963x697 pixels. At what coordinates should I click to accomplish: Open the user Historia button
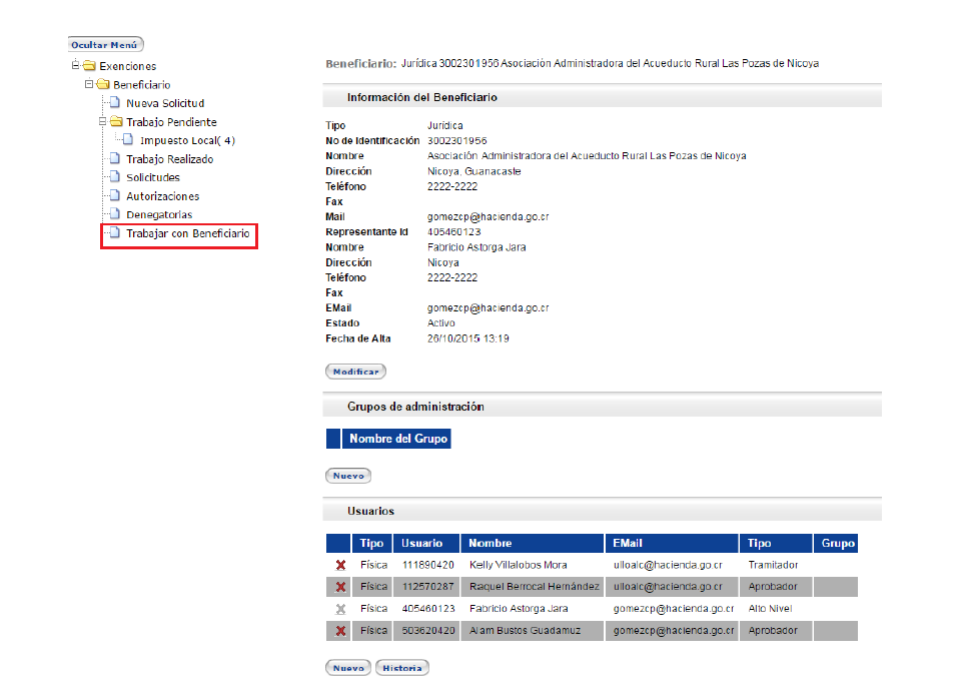tap(402, 668)
